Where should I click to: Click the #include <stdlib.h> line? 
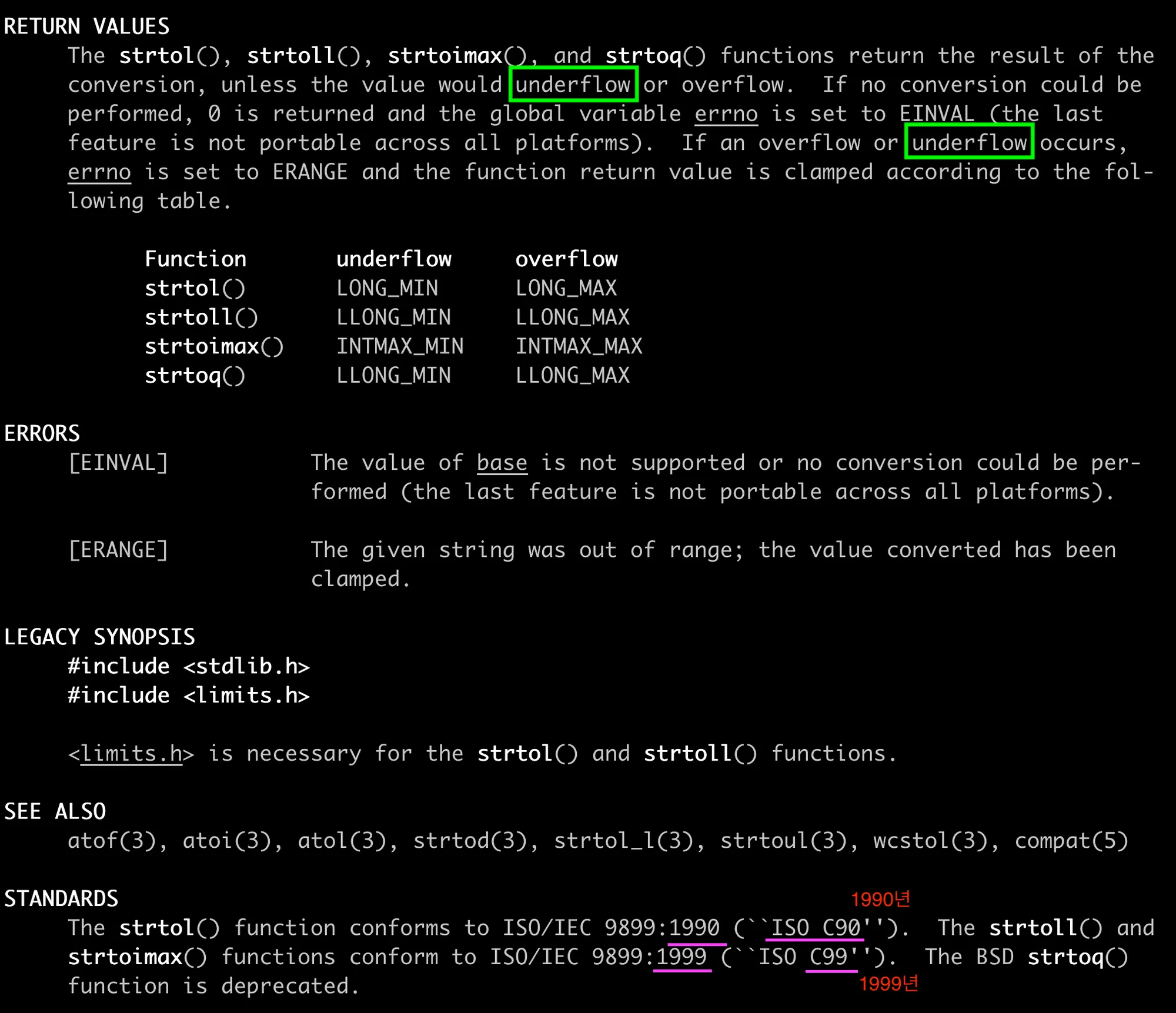[x=188, y=666]
